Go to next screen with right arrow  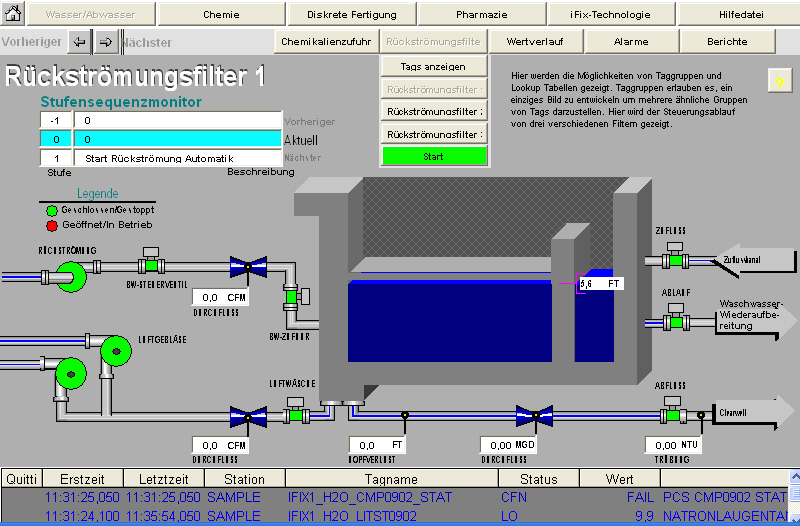105,42
